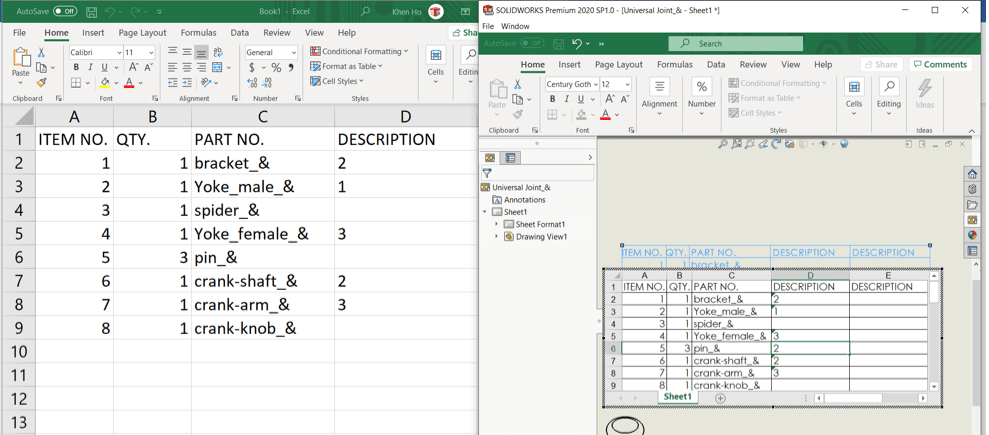
Task: Open Alignment group in SOLIDWORKS embedded ribbon
Action: click(659, 96)
